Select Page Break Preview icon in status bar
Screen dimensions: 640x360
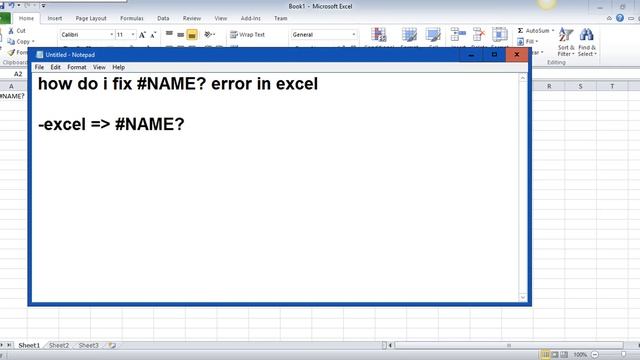564,355
